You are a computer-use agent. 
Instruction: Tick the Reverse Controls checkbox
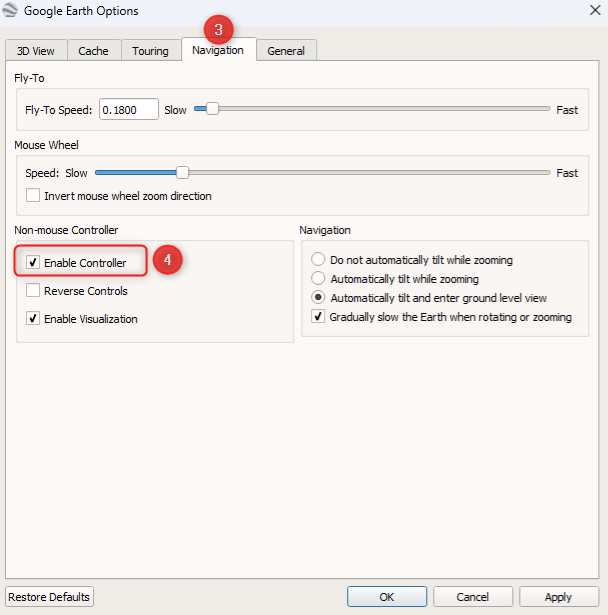point(34,291)
